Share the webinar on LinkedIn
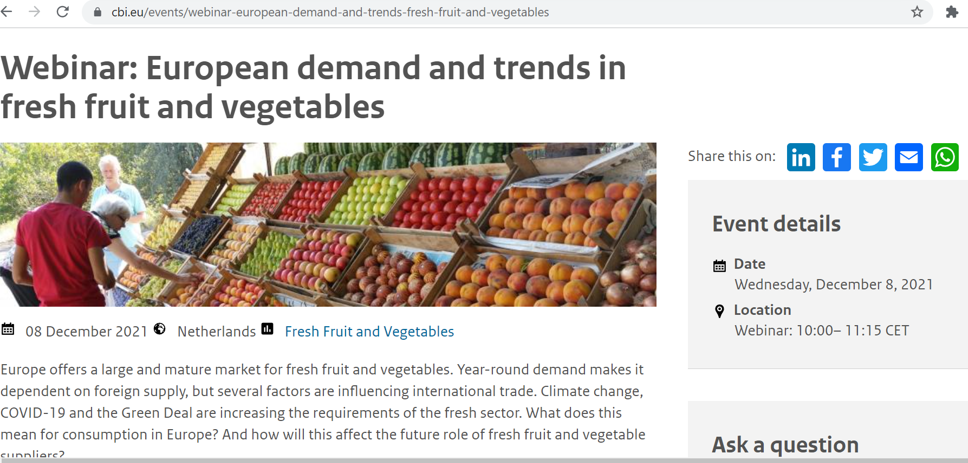 click(801, 157)
